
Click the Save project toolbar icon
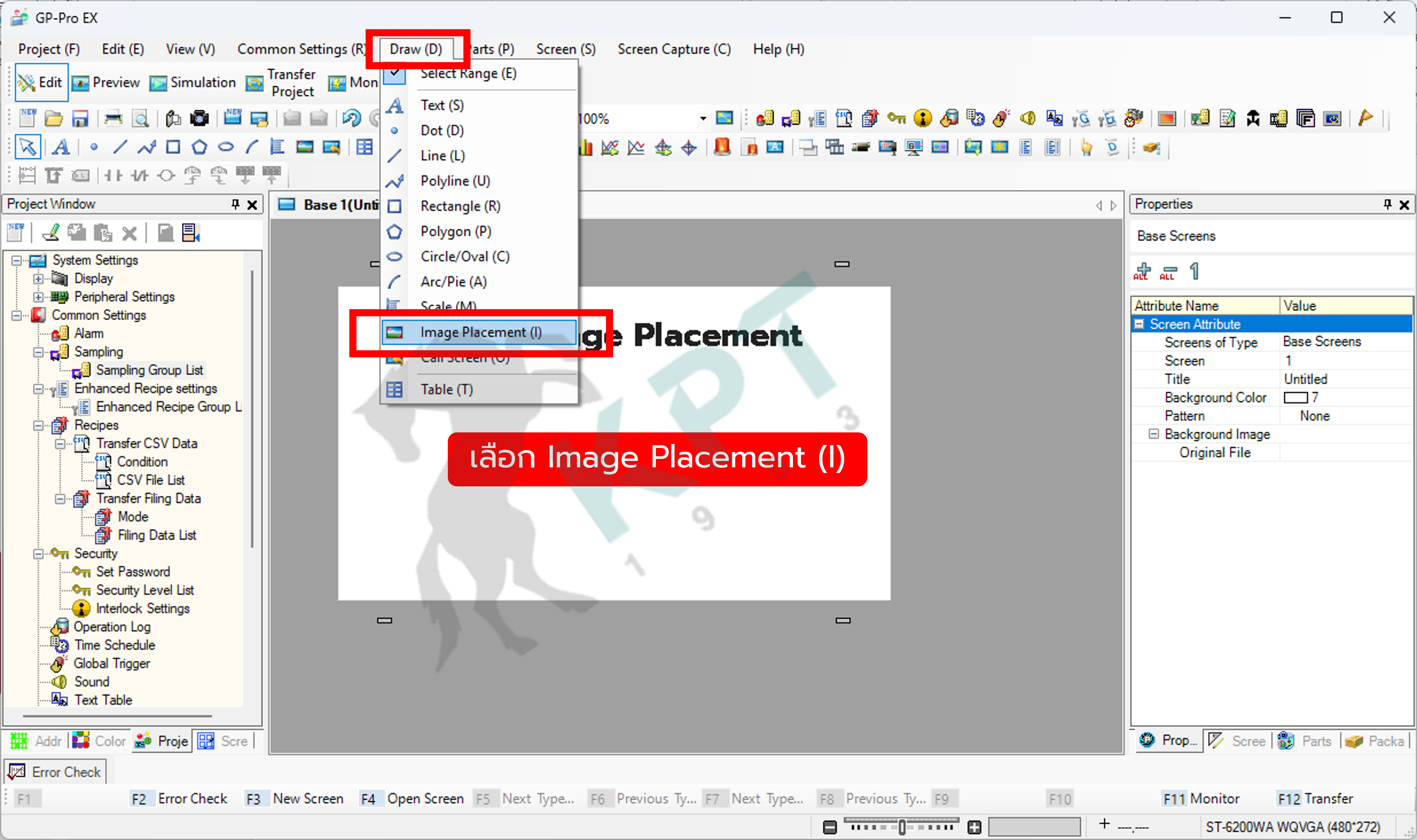[80, 119]
